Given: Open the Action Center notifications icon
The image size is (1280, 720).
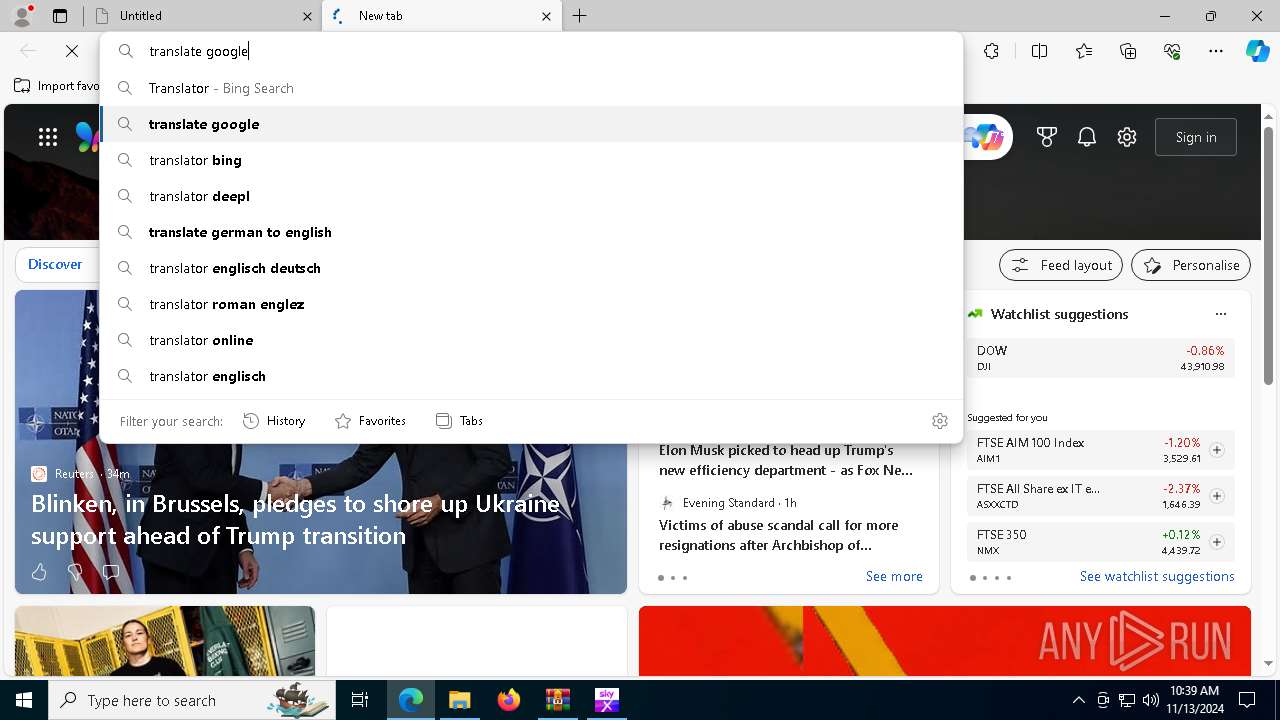Looking at the screenshot, I should point(1247,700).
